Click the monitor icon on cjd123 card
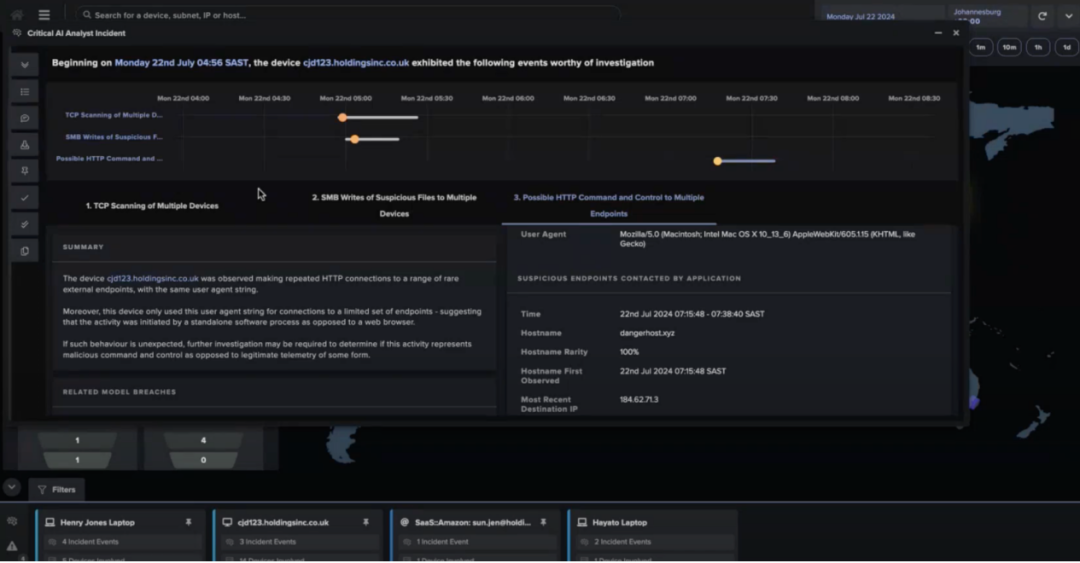The height and width of the screenshot is (563, 1080). coord(227,523)
